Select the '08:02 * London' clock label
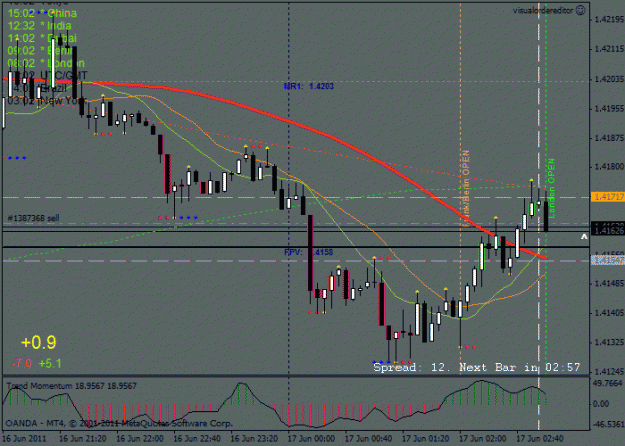The image size is (625, 446). pyautogui.click(x=46, y=63)
